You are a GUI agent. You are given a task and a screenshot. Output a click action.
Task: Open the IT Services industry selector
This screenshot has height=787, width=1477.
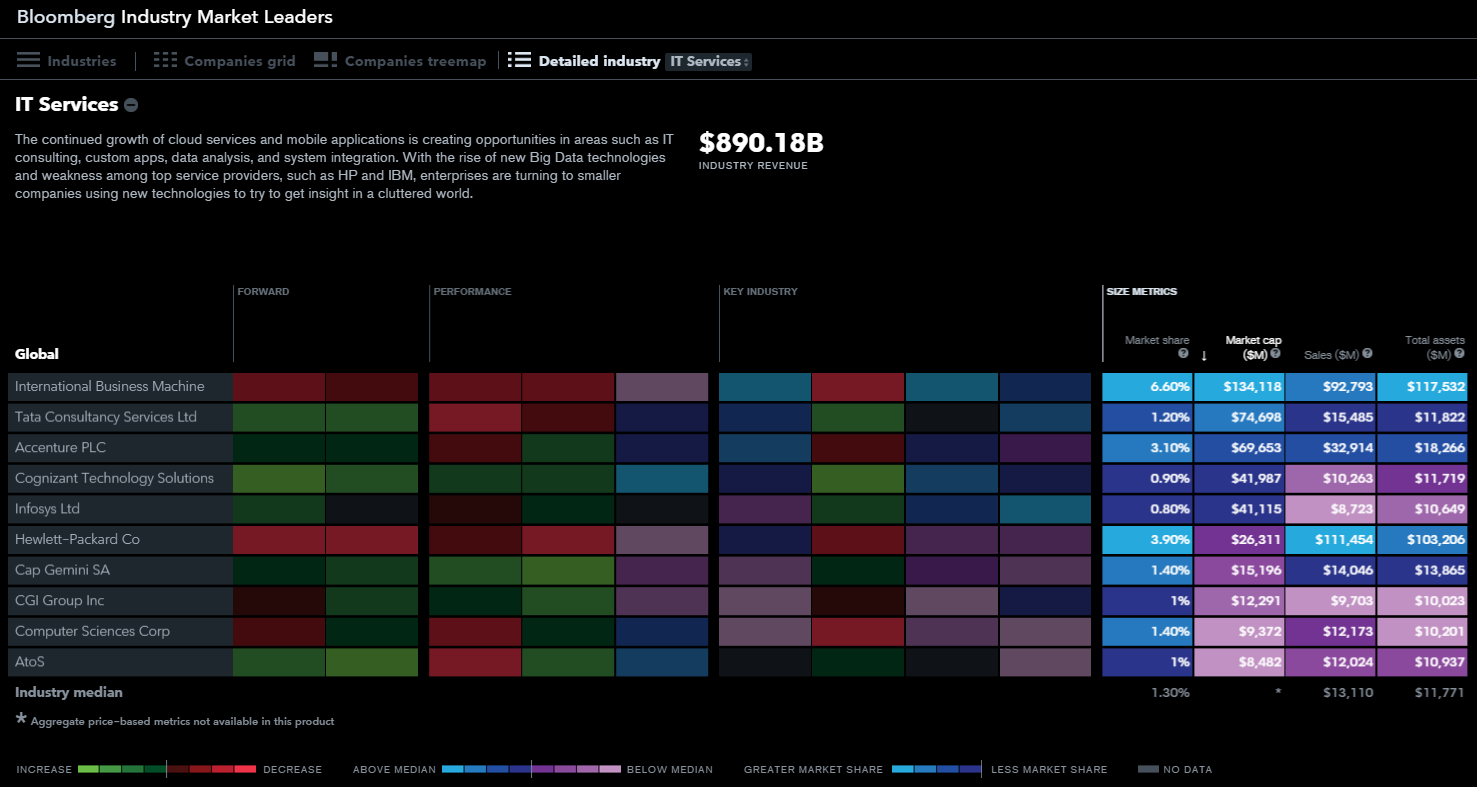pyautogui.click(x=708, y=61)
